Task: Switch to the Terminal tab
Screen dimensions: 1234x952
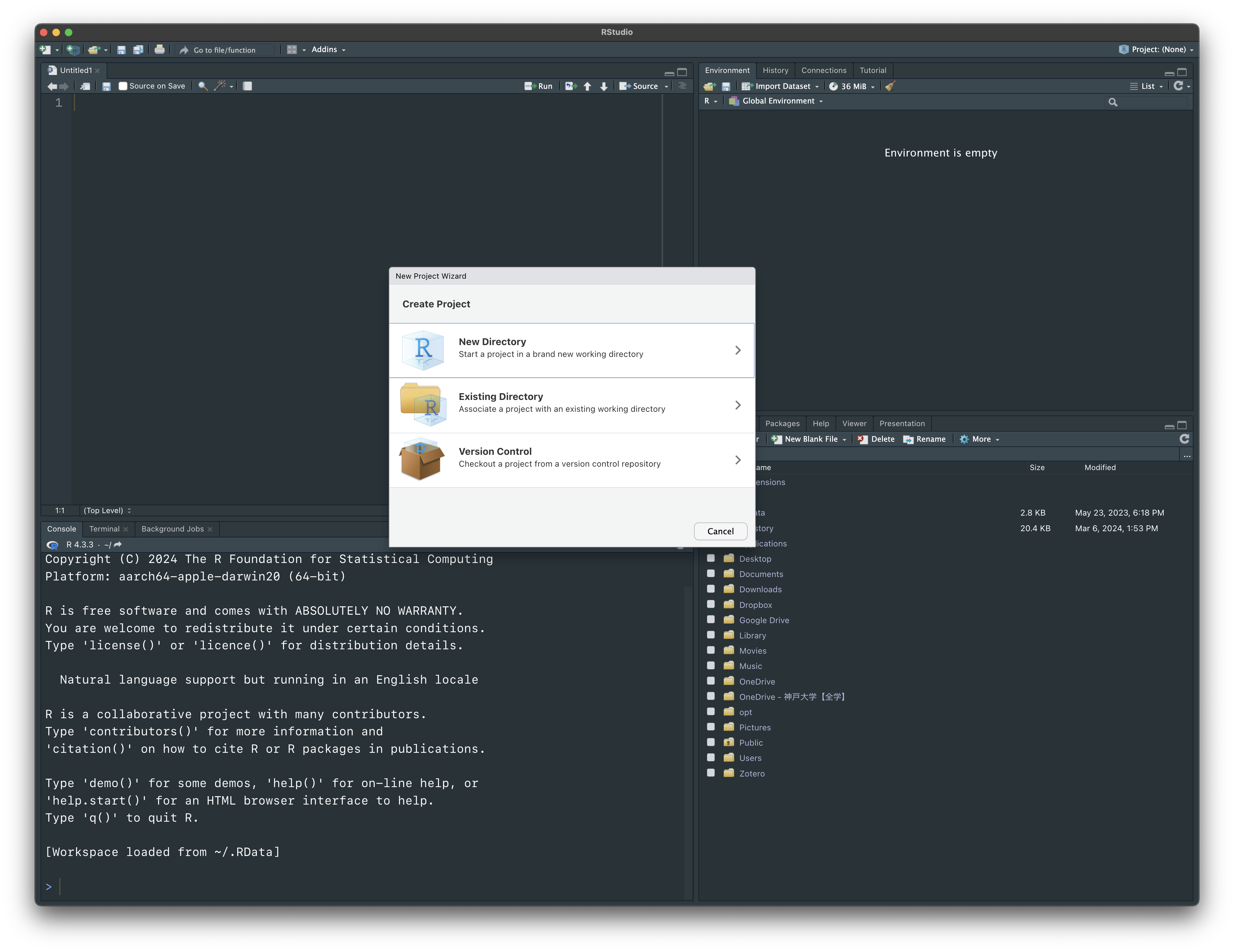Action: pos(104,529)
